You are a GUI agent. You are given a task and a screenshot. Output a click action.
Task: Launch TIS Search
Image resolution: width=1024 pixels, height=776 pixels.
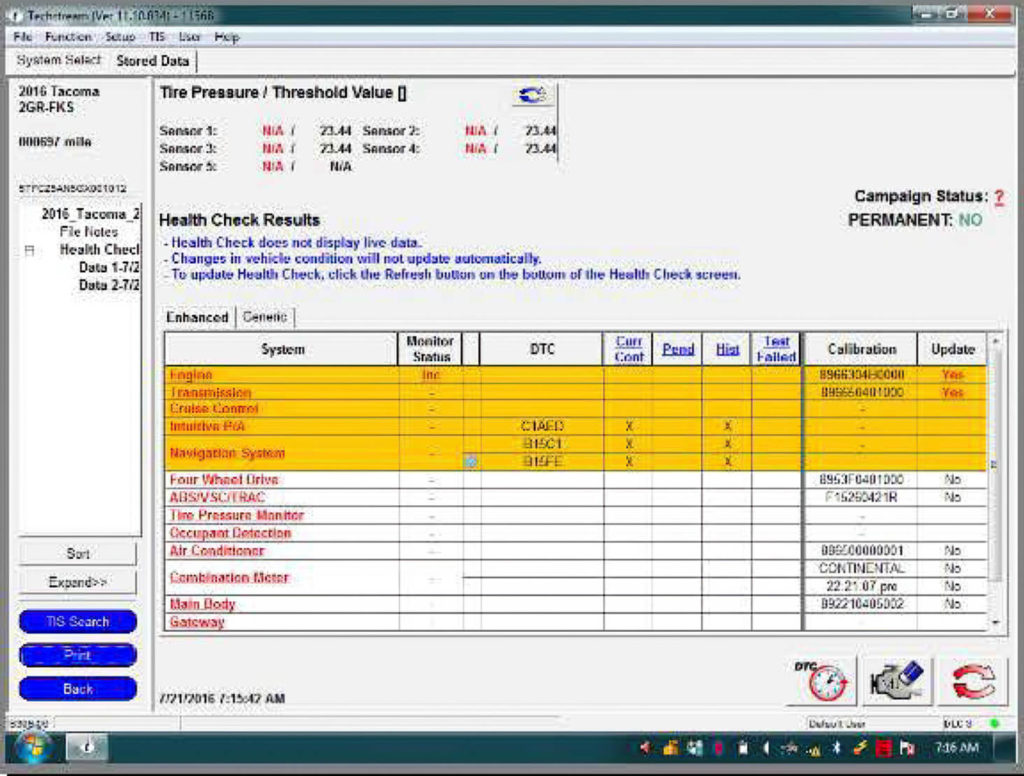(x=78, y=622)
